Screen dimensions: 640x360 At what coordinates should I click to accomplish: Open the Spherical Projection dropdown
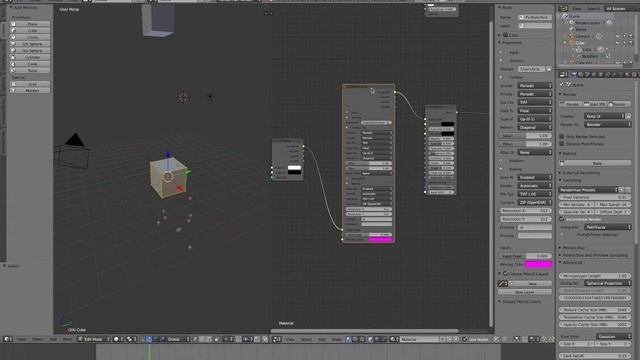pyautogui.click(x=607, y=283)
